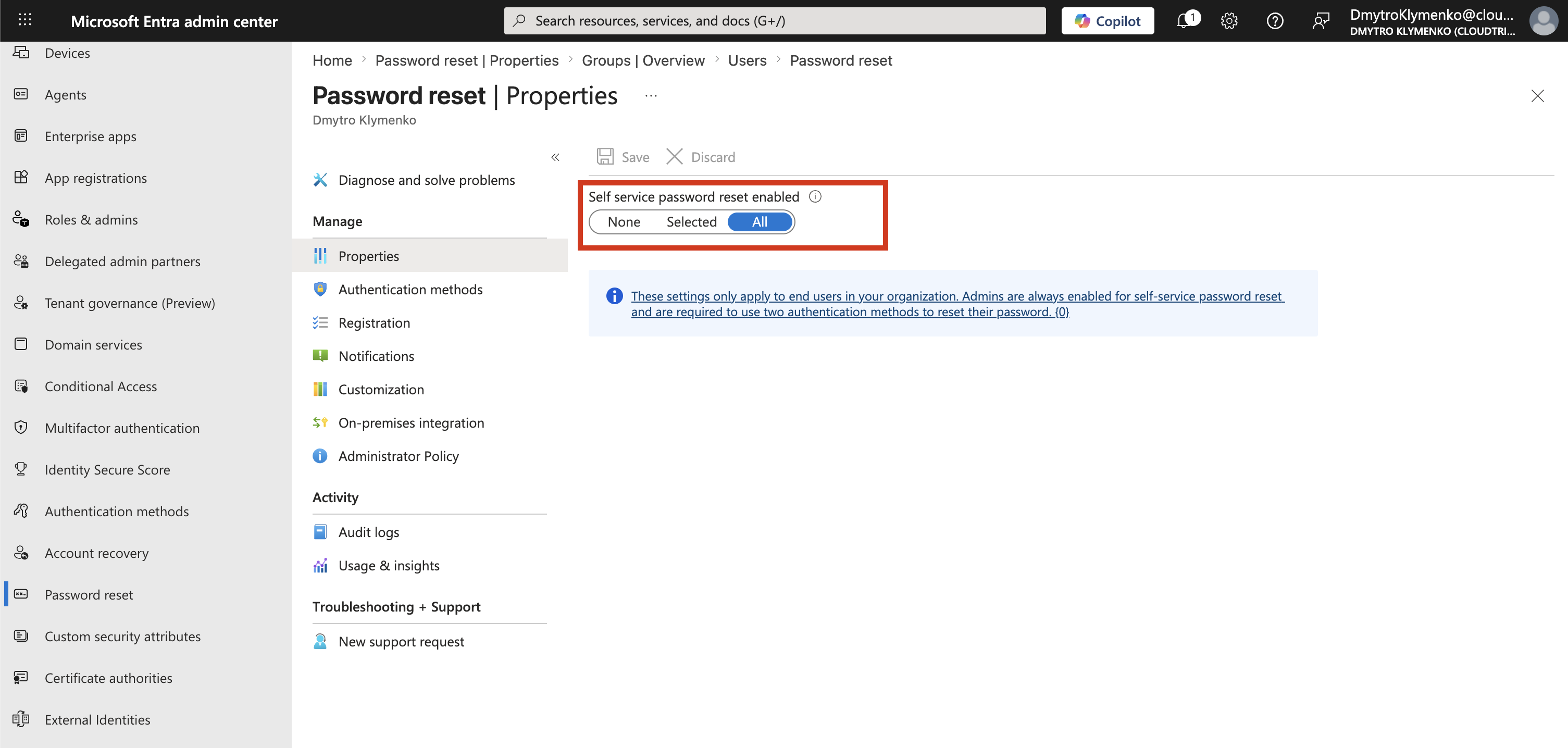This screenshot has width=1568, height=748.
Task: Open Notifications in the Manage menu
Action: pos(430,357)
